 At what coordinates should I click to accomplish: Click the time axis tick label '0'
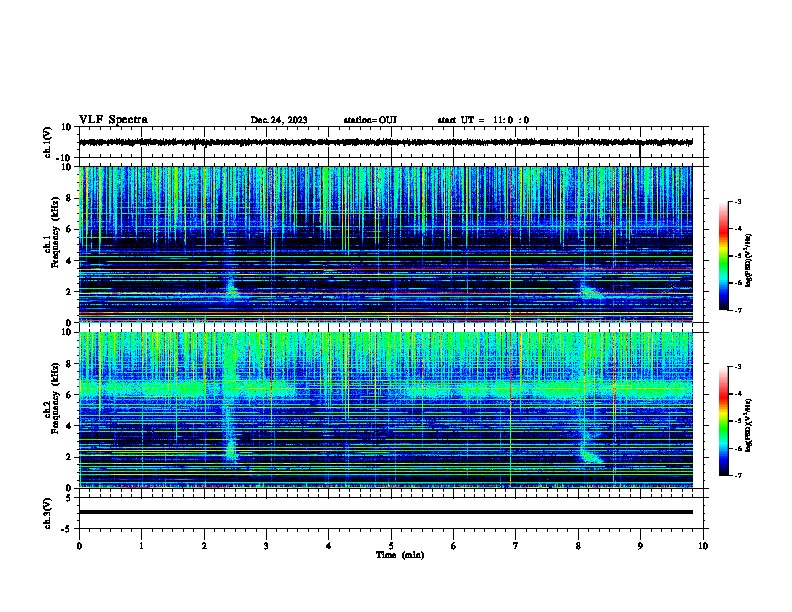[79, 546]
